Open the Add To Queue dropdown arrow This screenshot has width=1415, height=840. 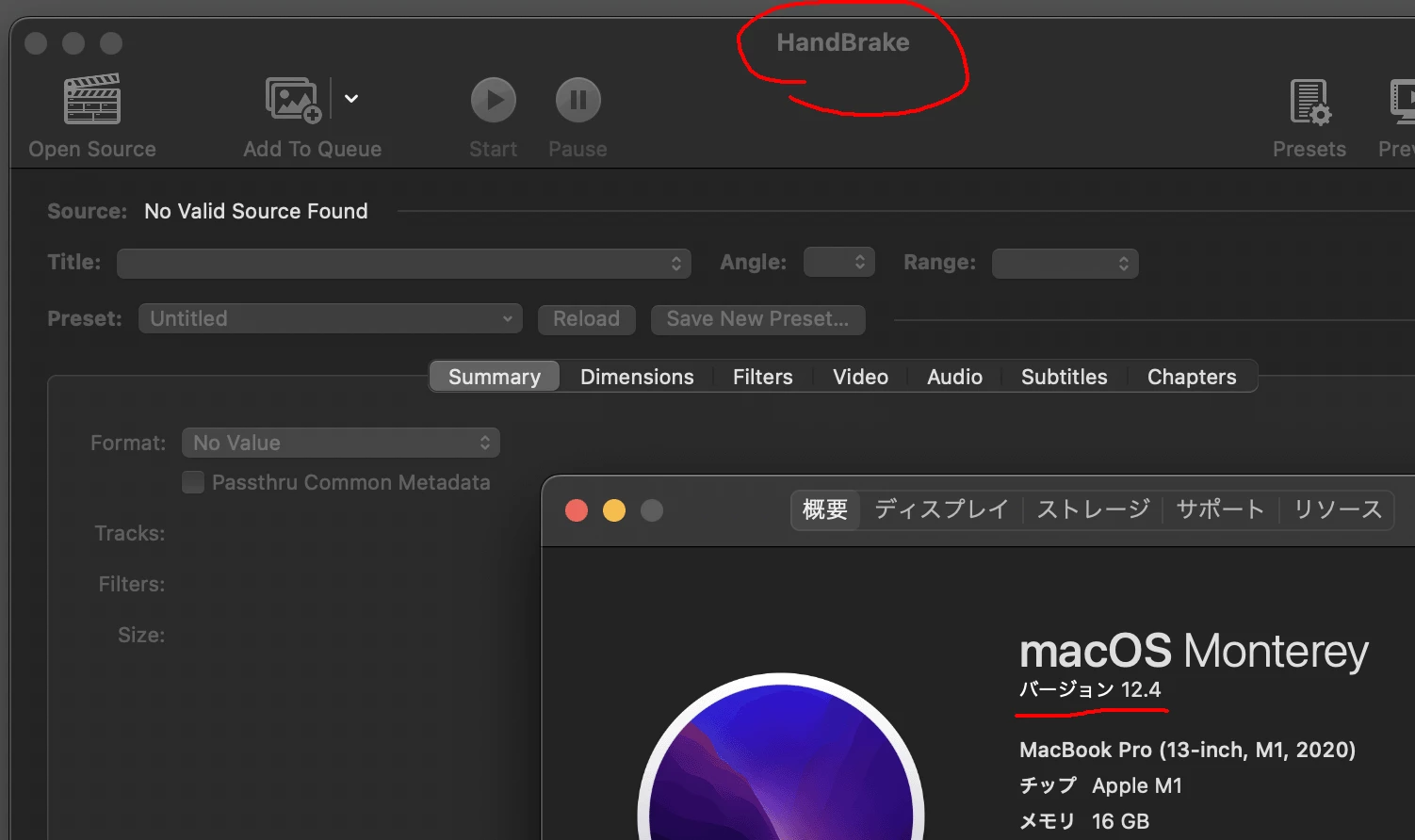click(351, 98)
